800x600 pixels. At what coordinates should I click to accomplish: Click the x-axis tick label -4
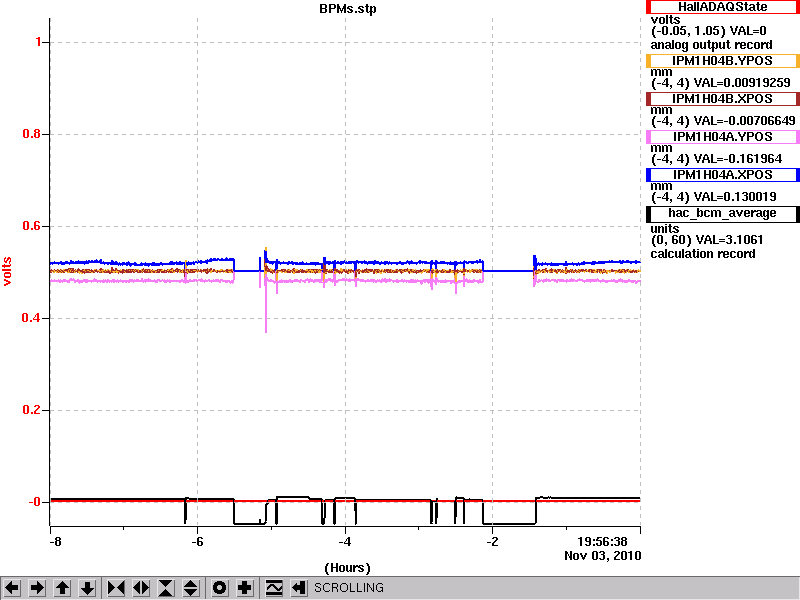click(345, 542)
